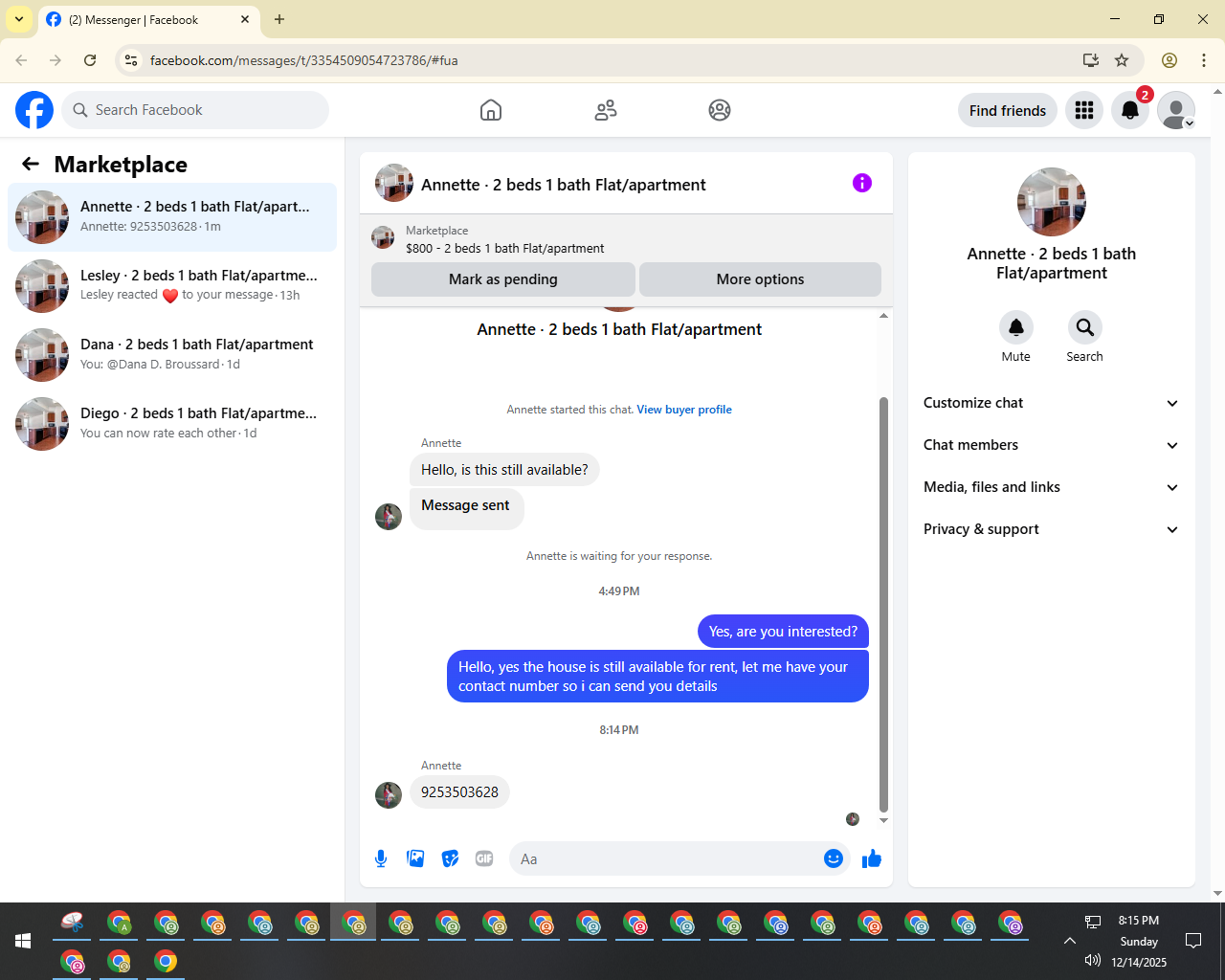Open Lesley conversation in chat list
Screen dimensions: 1225x980
[172, 286]
